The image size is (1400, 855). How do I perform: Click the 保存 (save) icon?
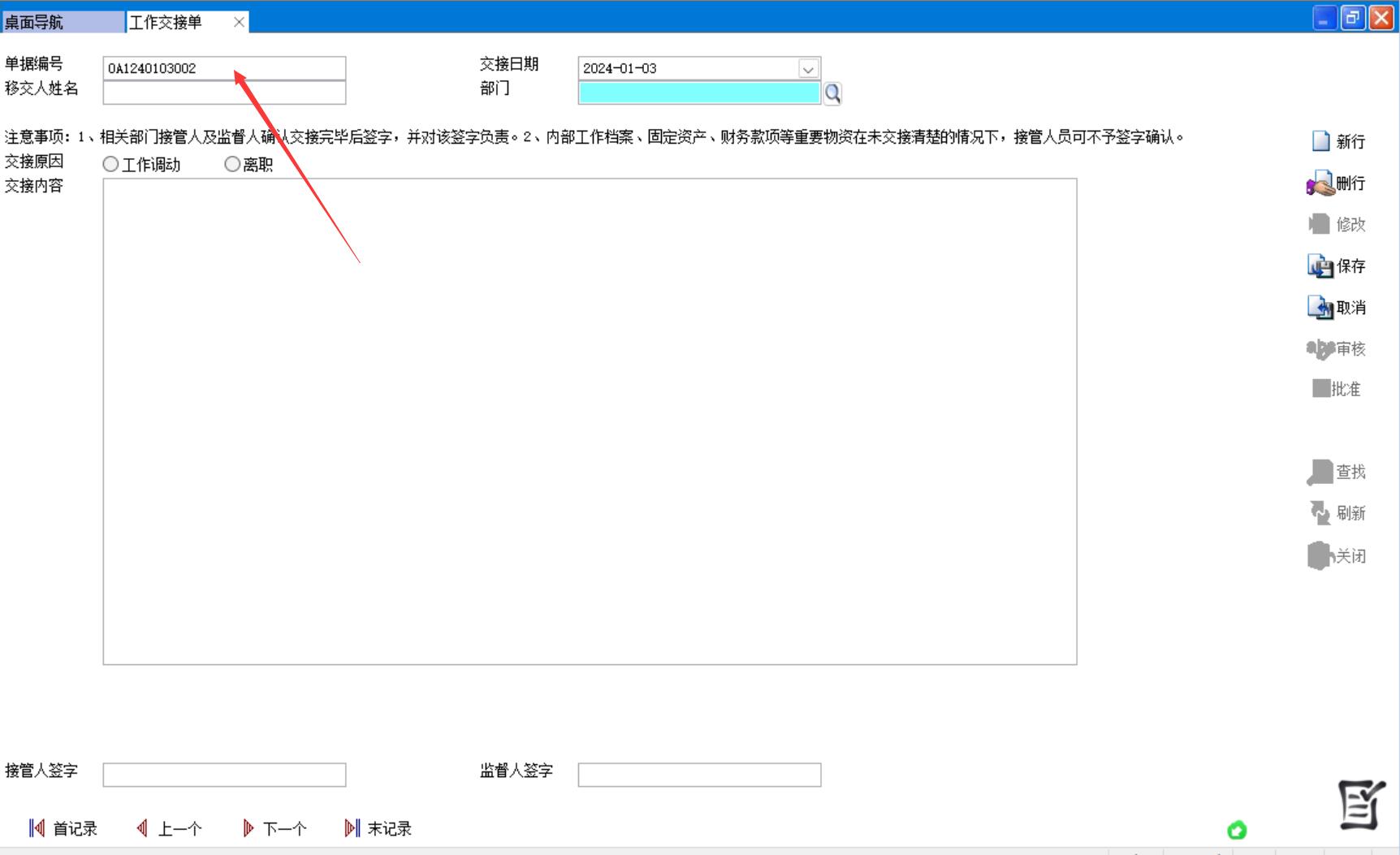(1320, 266)
